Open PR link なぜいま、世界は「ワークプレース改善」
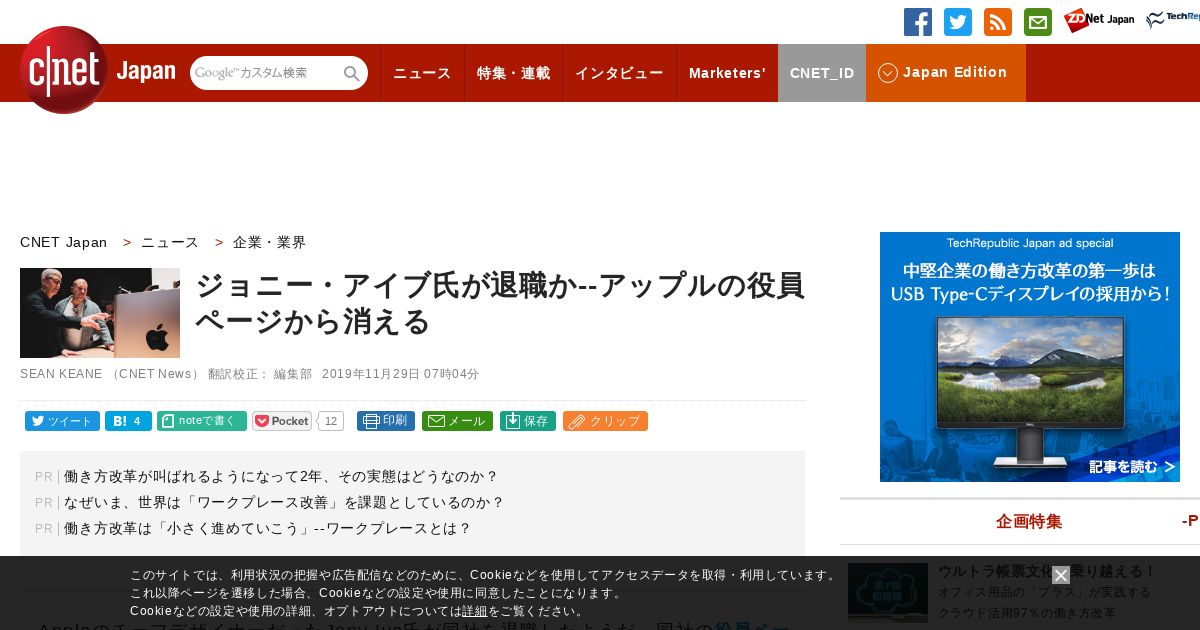Image resolution: width=1200 pixels, height=630 pixels. pyautogui.click(x=285, y=502)
